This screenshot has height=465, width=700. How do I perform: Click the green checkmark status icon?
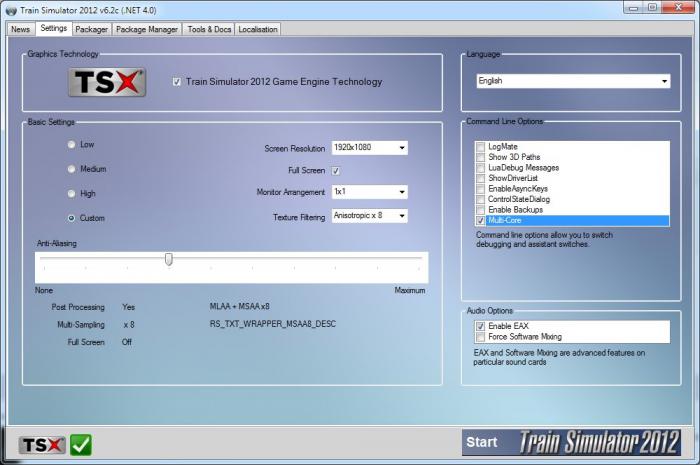pos(81,445)
